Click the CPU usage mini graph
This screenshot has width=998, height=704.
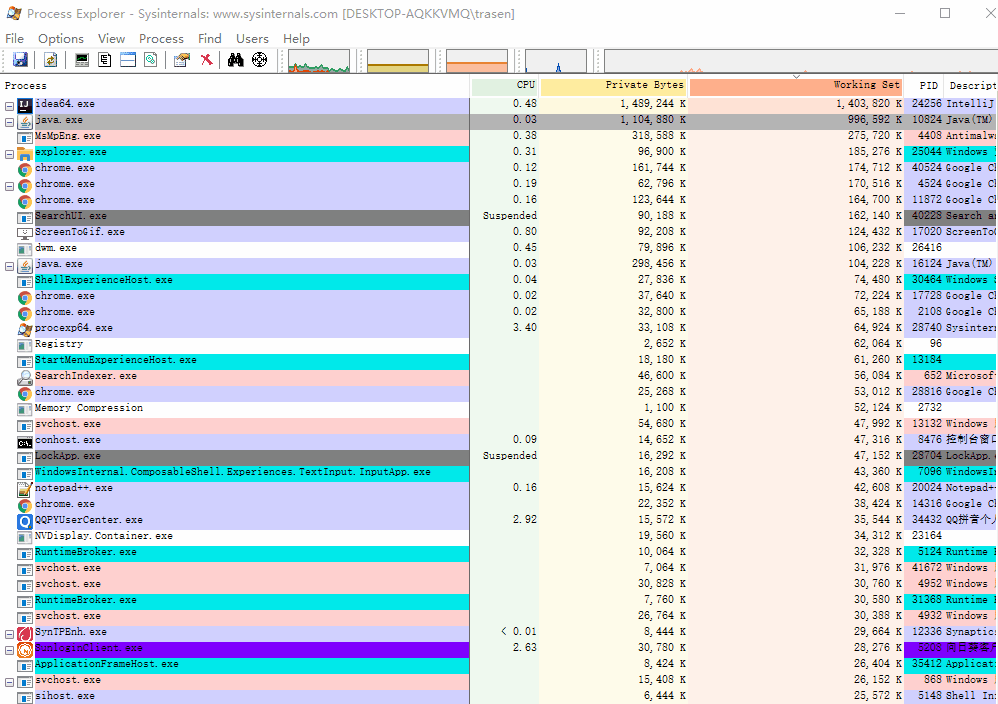[319, 61]
